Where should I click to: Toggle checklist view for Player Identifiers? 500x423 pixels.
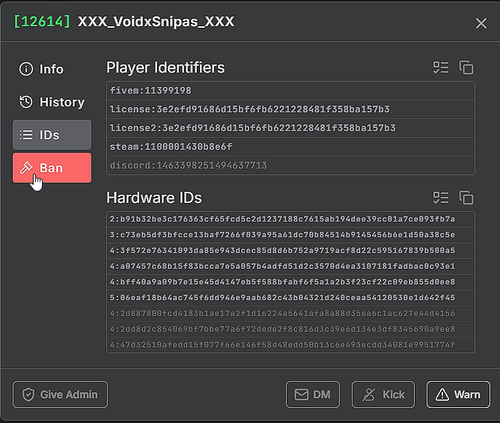pyautogui.click(x=441, y=68)
